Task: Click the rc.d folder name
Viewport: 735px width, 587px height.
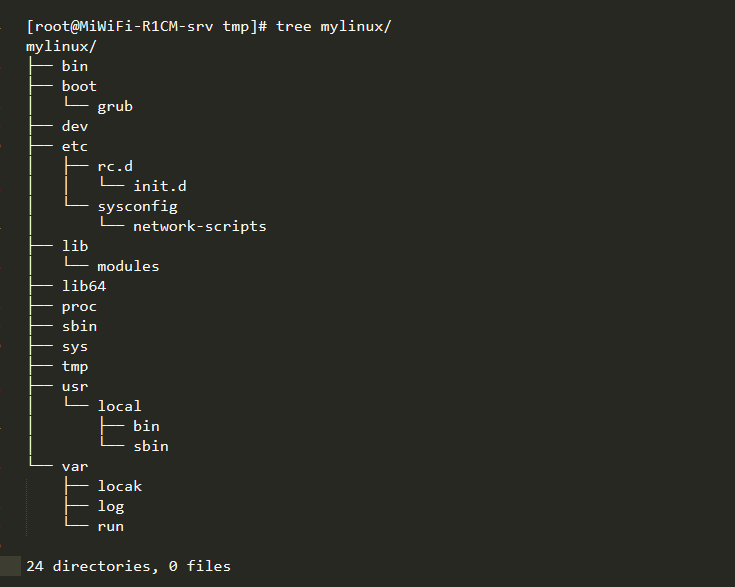Action: click(x=115, y=166)
